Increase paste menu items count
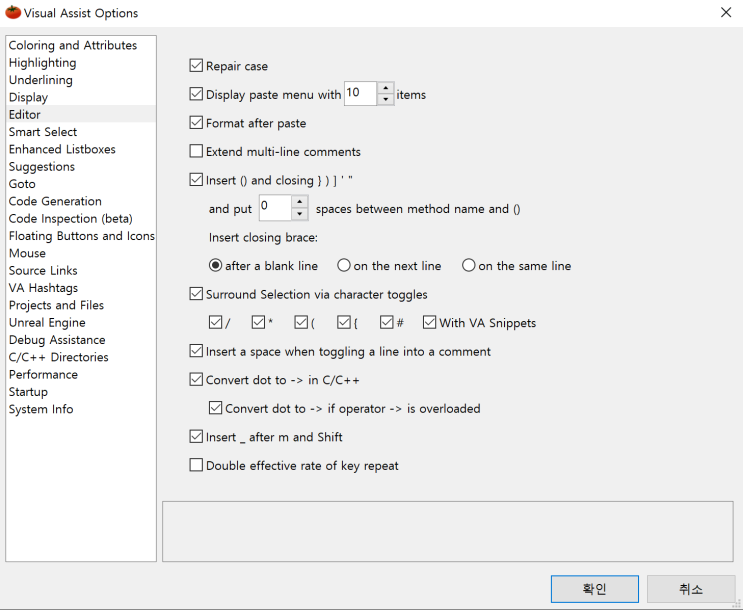The width and height of the screenshot is (743, 610). point(386,89)
